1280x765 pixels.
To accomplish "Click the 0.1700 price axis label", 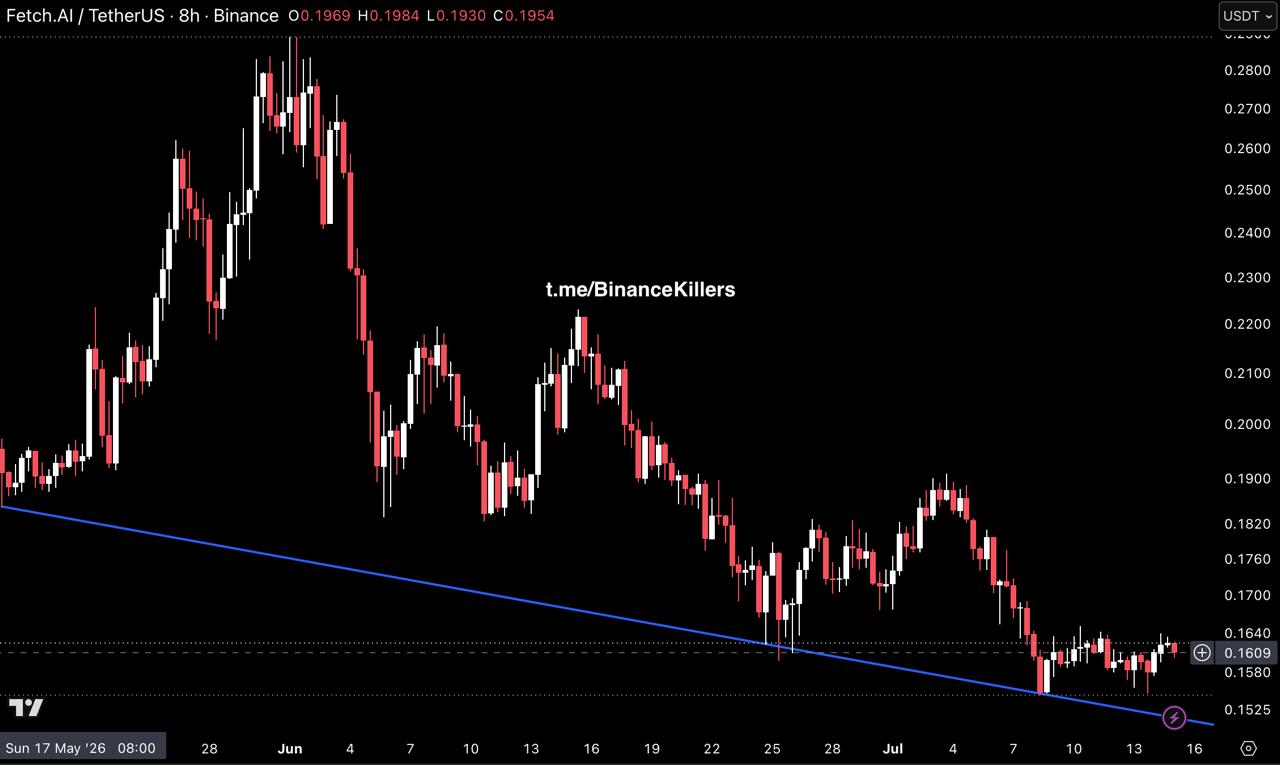I will coord(1247,595).
